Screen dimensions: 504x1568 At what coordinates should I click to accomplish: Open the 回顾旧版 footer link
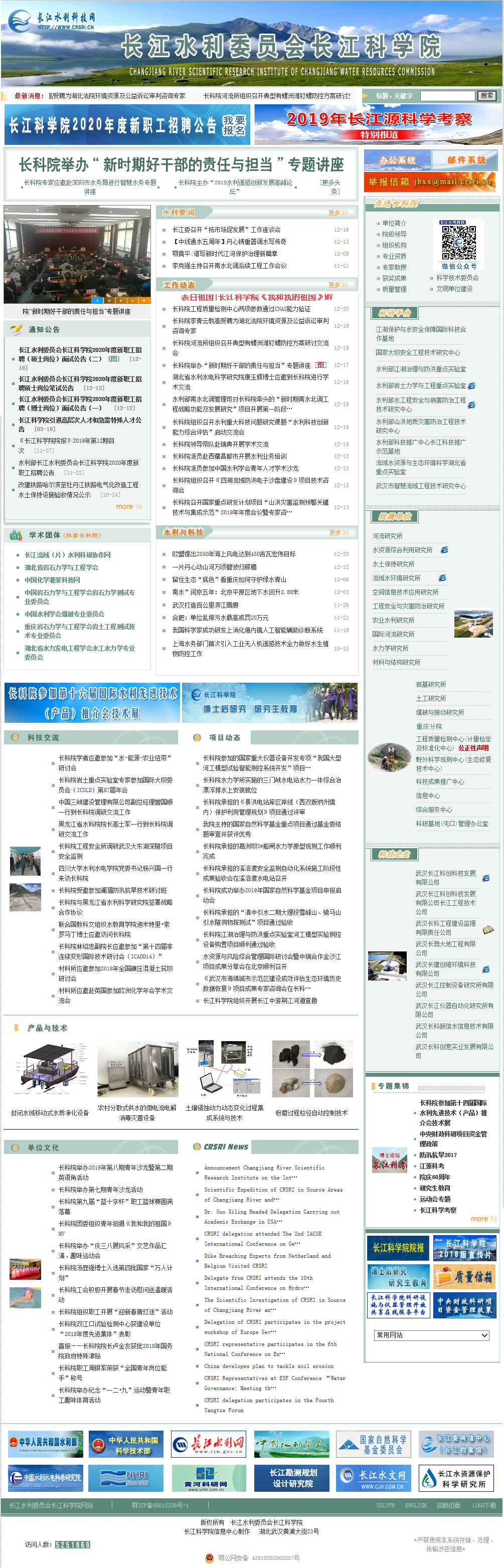pyautogui.click(x=449, y=1505)
